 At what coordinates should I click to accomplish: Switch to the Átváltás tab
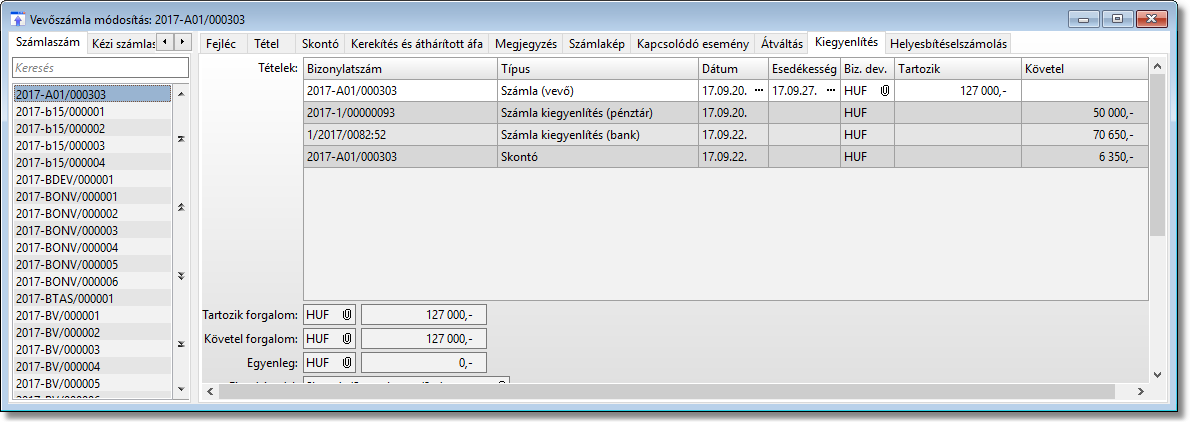(x=782, y=44)
